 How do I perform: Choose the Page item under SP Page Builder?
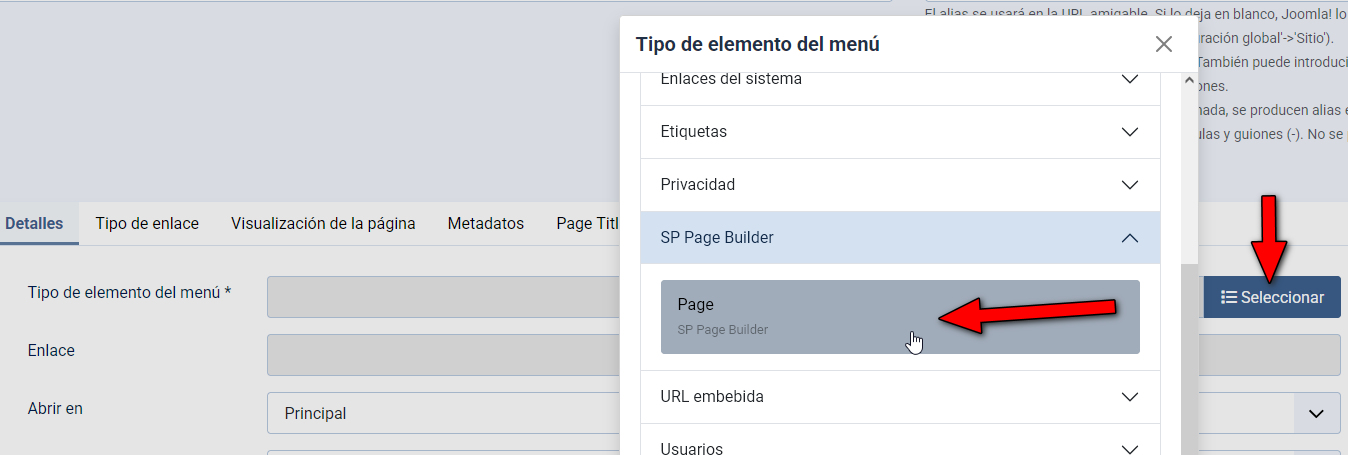(899, 316)
